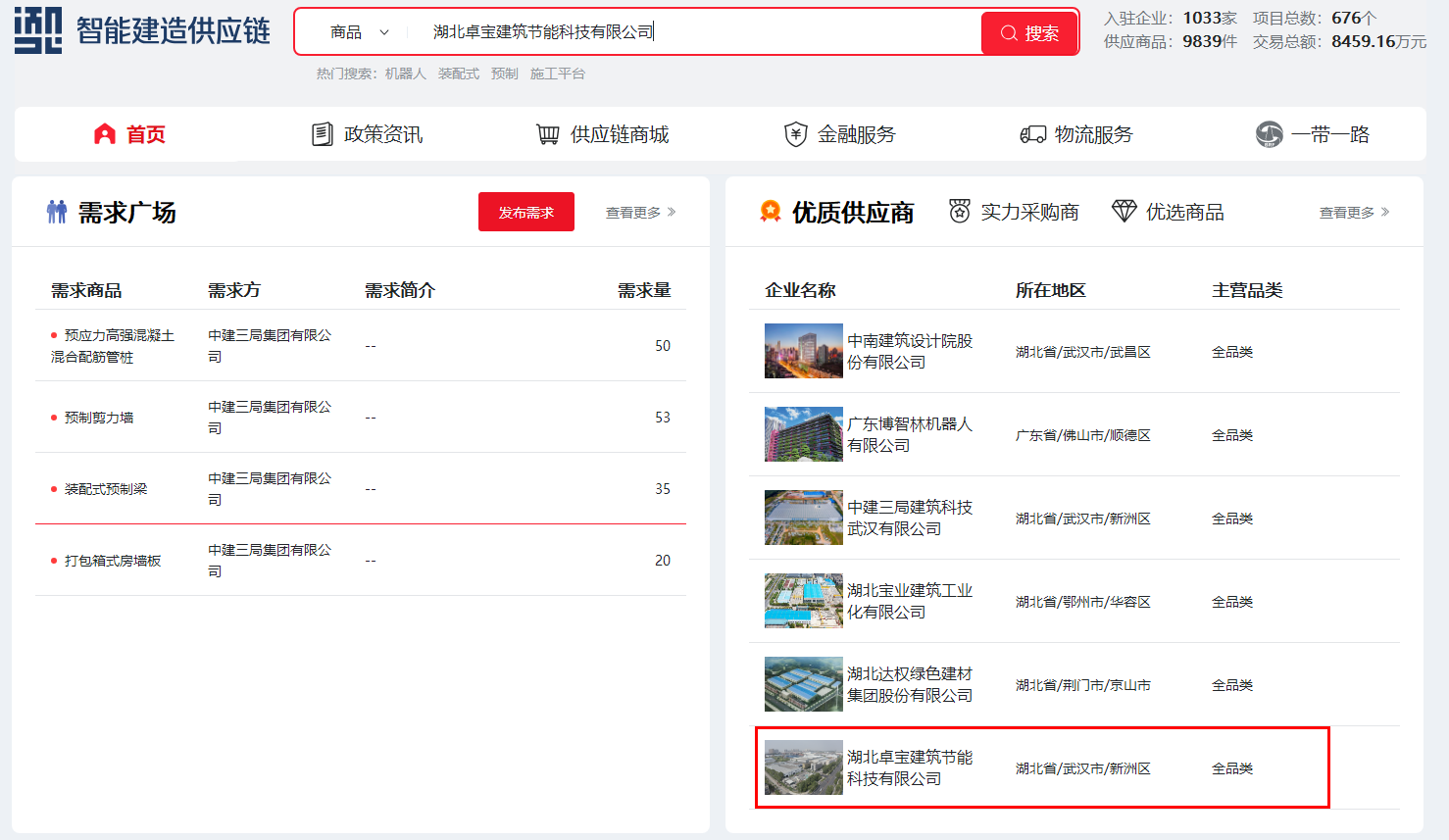Switch to the 优选商品 tab
Image resolution: width=1449 pixels, height=840 pixels.
pyautogui.click(x=1168, y=212)
